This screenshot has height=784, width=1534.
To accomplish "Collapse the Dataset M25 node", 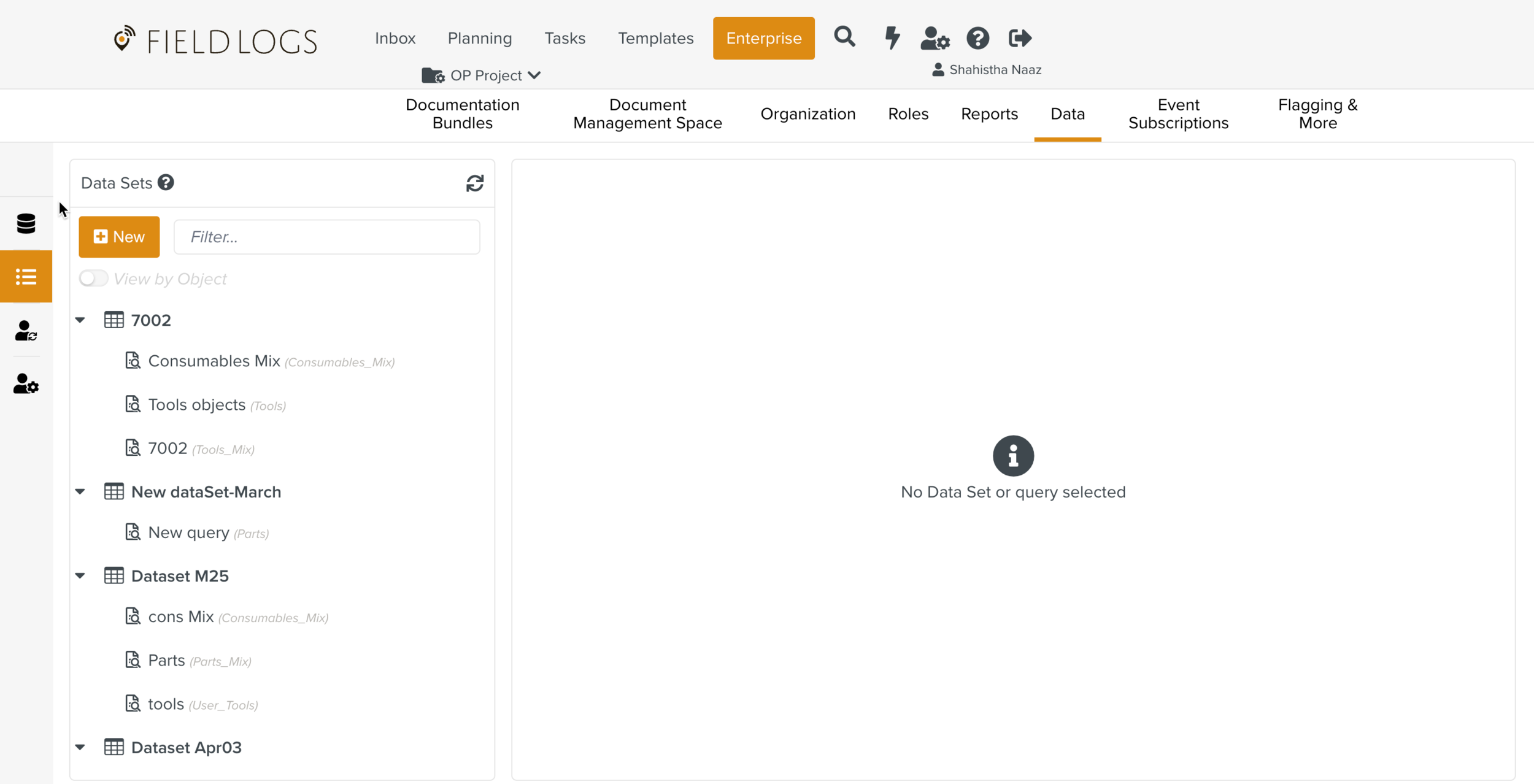I will [x=80, y=575].
